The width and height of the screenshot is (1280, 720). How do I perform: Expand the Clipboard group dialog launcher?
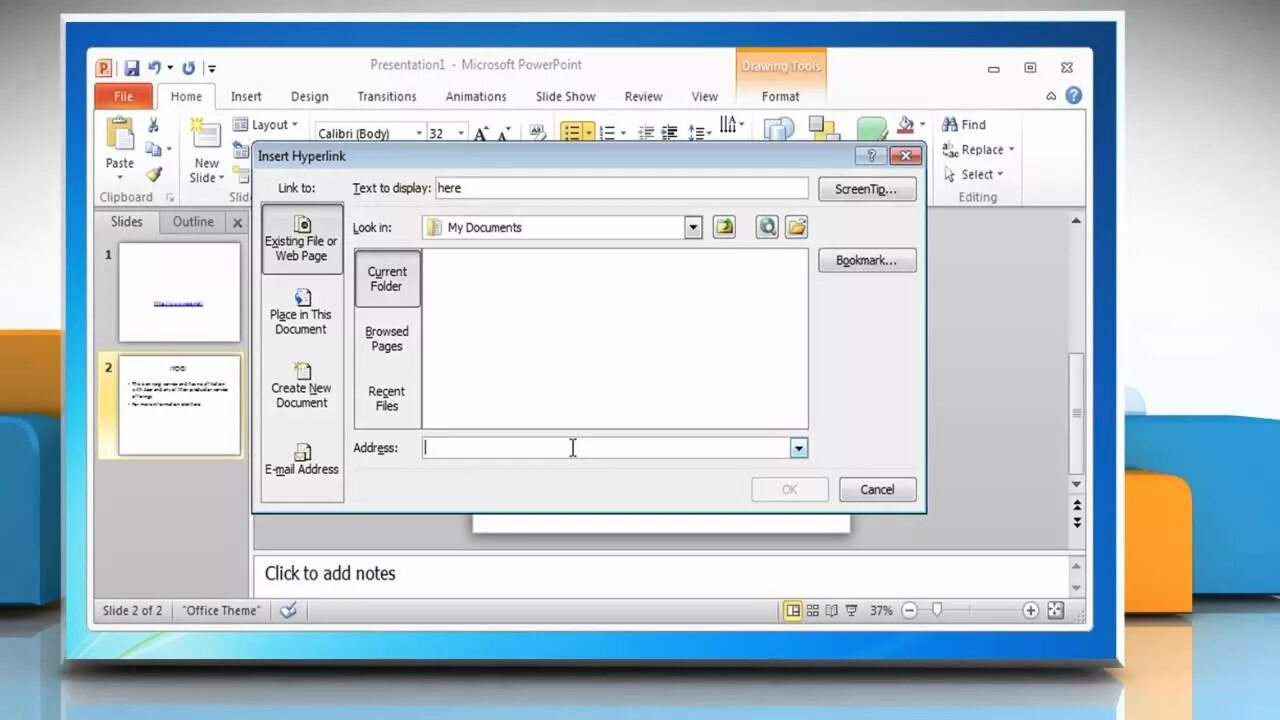[x=170, y=198]
